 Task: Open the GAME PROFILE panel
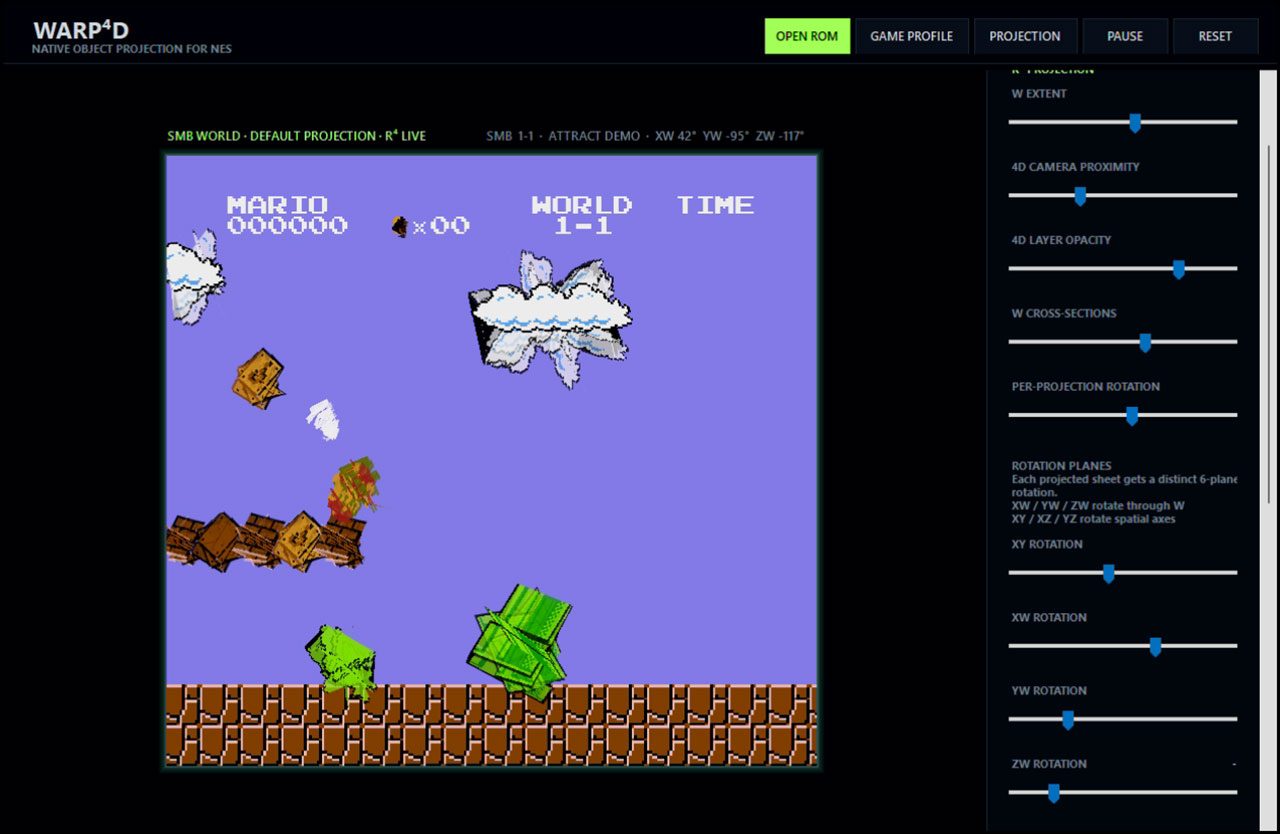(911, 36)
